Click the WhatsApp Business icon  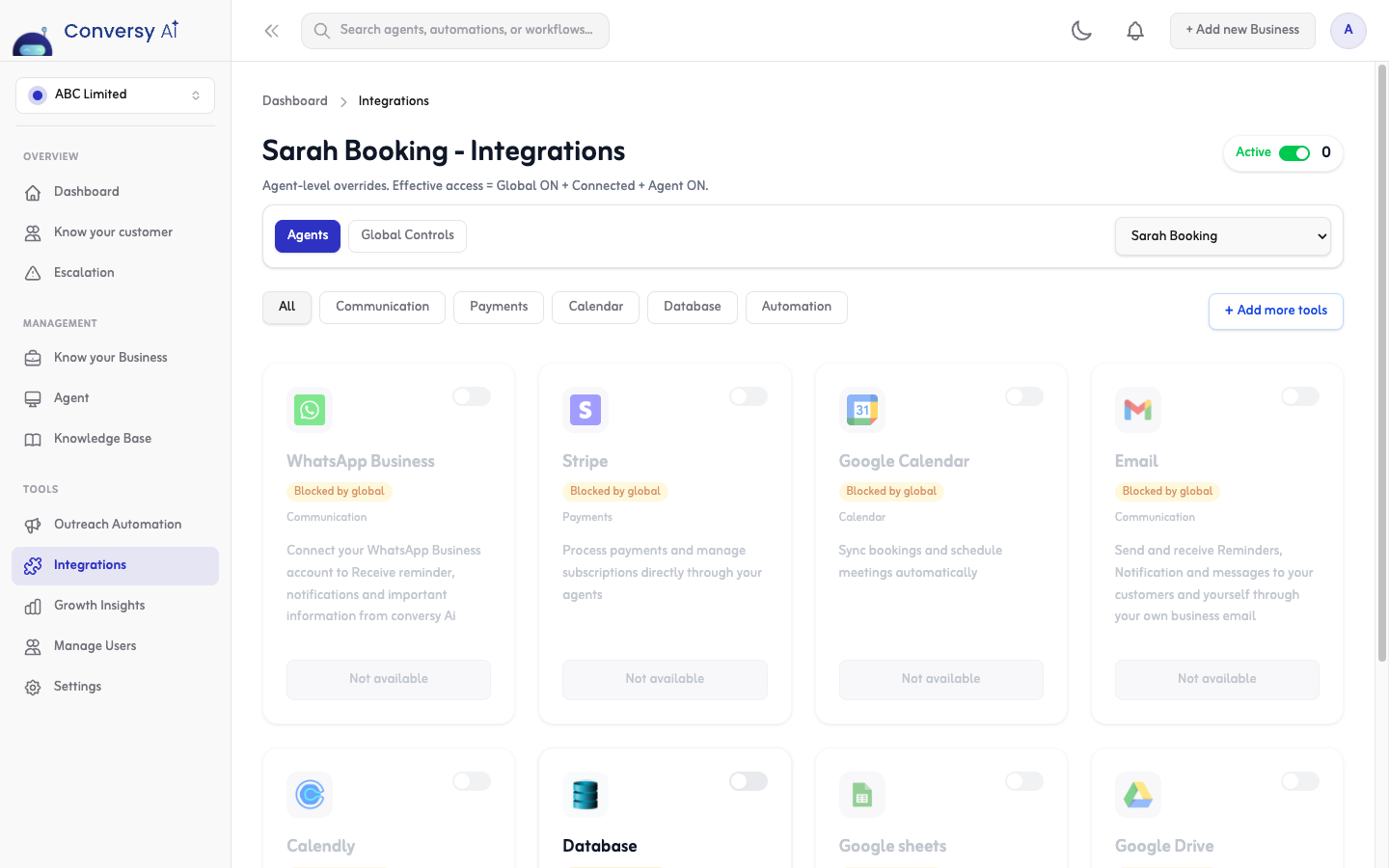click(310, 410)
